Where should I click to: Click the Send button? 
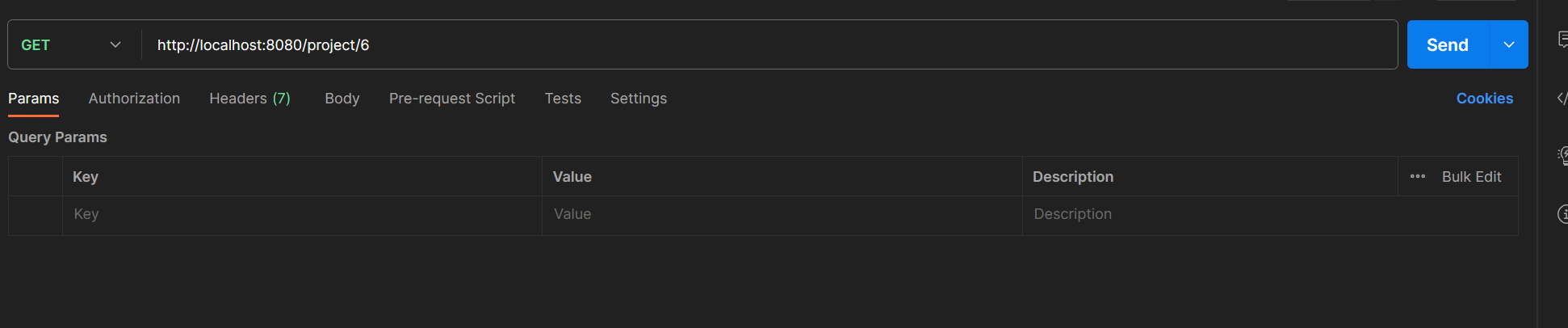1447,45
